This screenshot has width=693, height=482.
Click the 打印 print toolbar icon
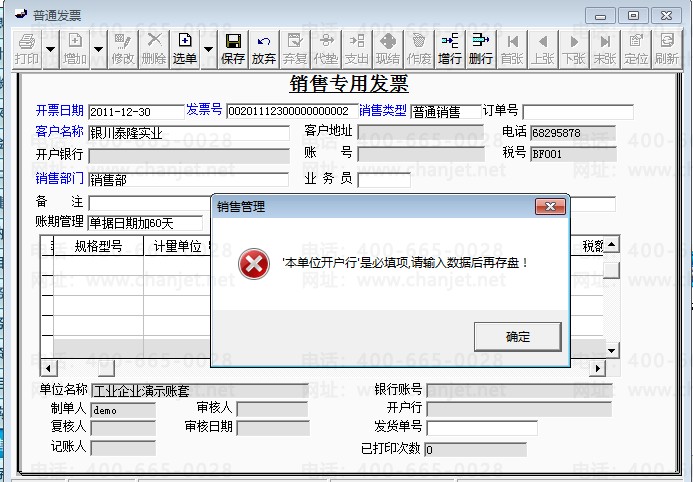click(x=27, y=49)
